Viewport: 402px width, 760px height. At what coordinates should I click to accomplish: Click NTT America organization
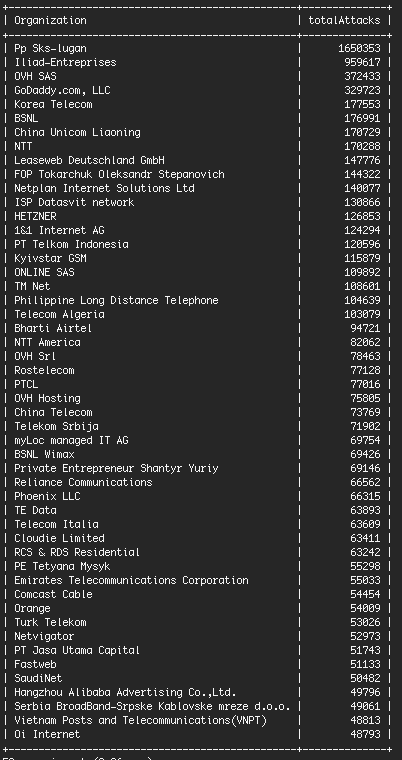pos(48,343)
